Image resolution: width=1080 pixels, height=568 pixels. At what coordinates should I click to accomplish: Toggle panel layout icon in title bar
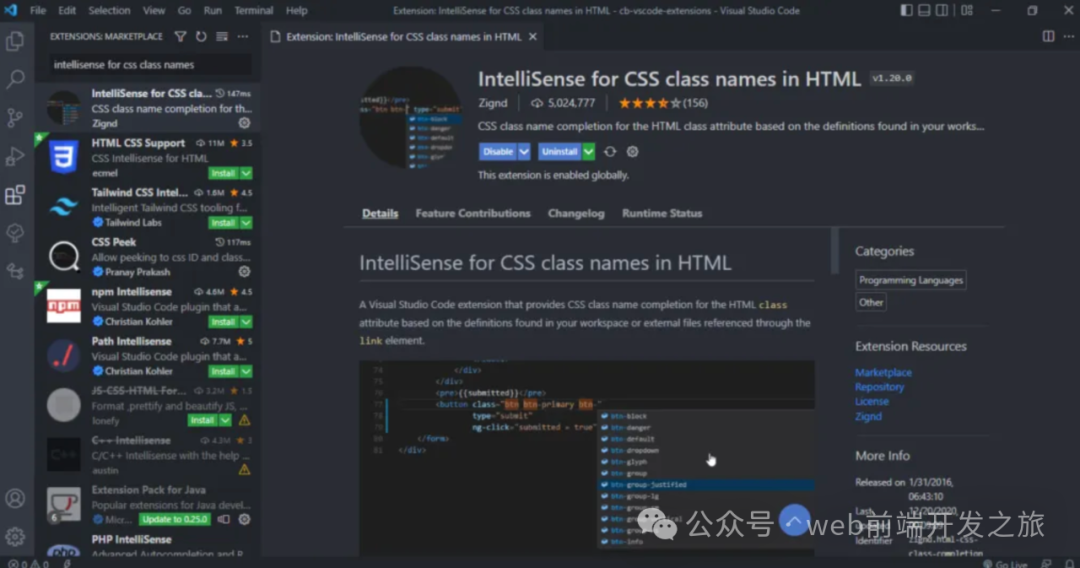[x=924, y=10]
